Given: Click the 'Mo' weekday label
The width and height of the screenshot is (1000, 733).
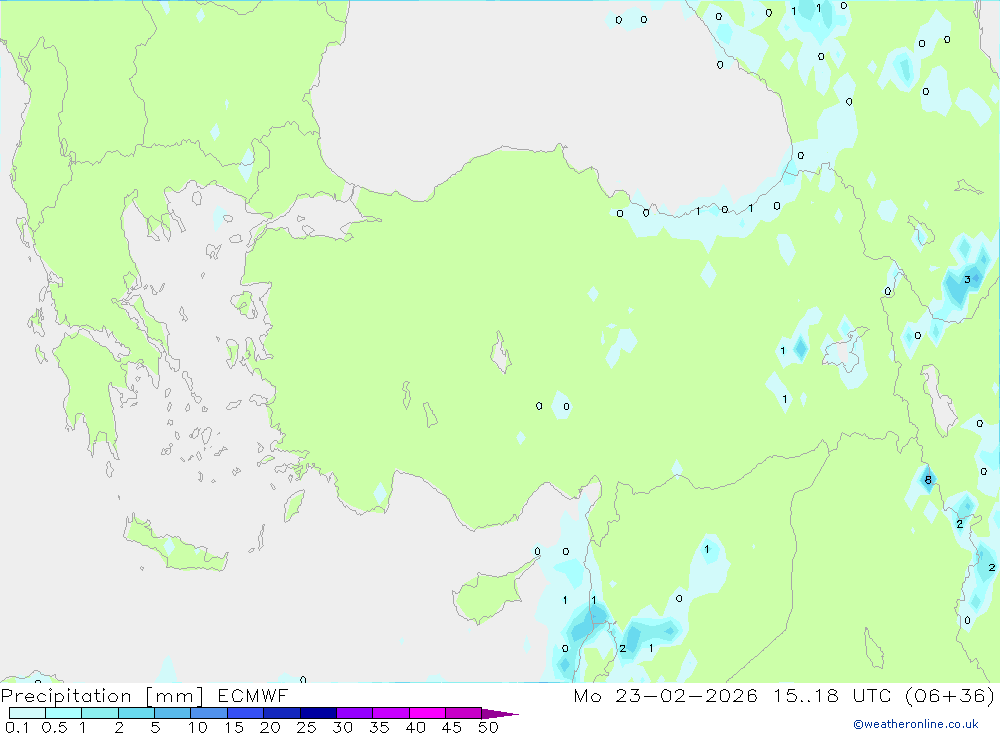Looking at the screenshot, I should pos(587,695).
